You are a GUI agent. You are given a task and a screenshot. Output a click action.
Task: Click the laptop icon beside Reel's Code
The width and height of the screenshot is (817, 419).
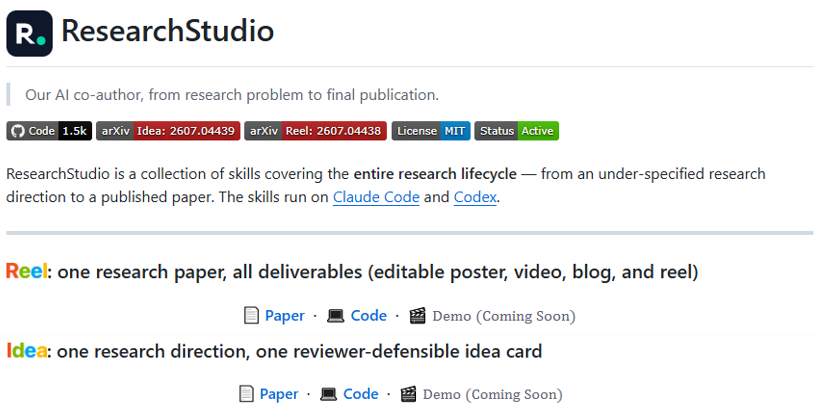[336, 316]
